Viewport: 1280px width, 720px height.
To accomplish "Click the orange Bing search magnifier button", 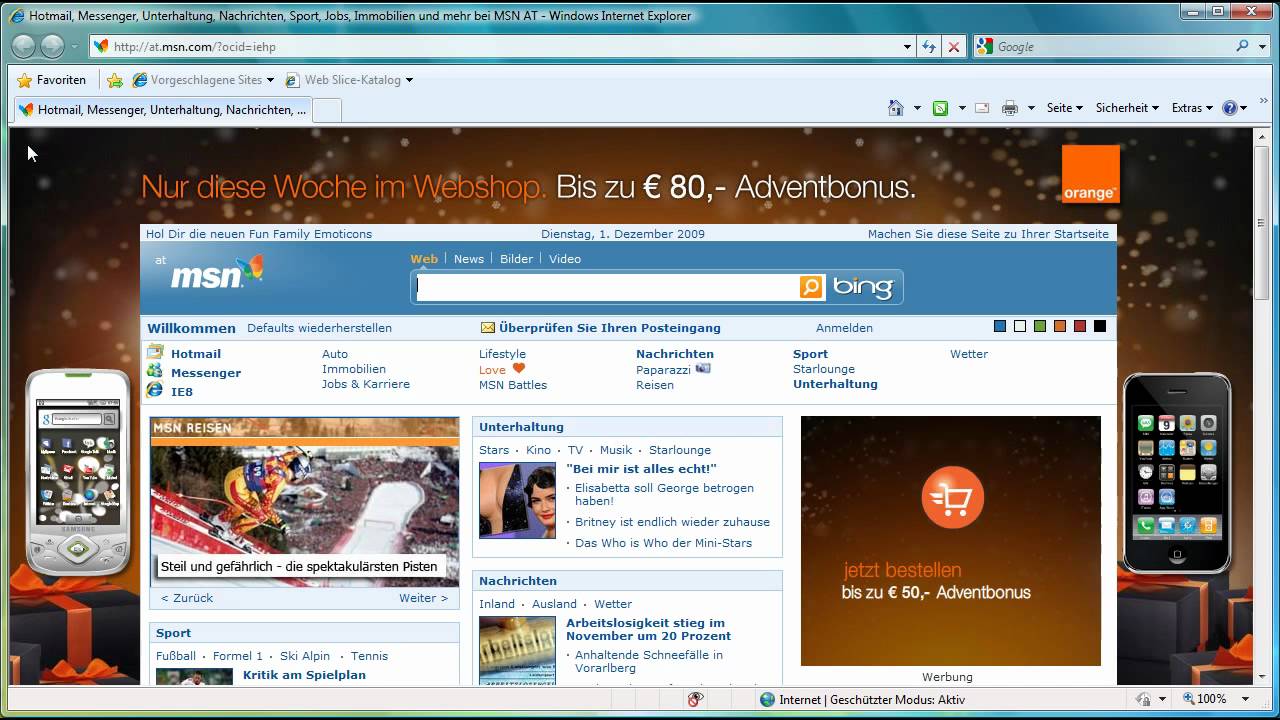I will [x=811, y=287].
